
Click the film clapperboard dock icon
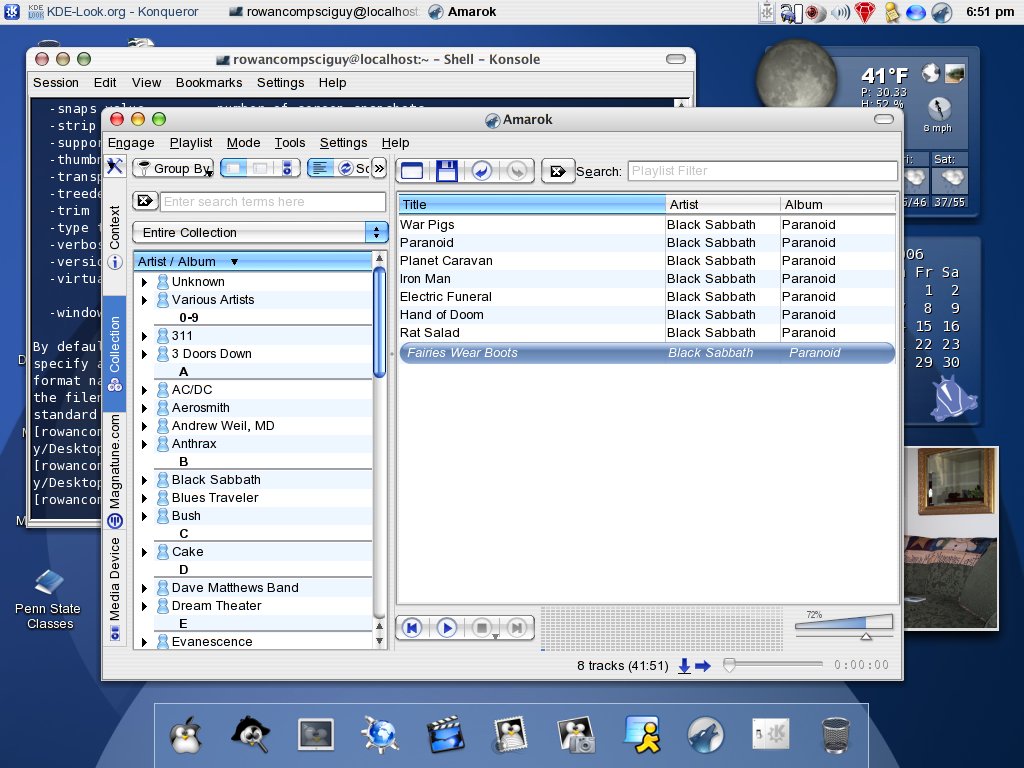(x=445, y=735)
